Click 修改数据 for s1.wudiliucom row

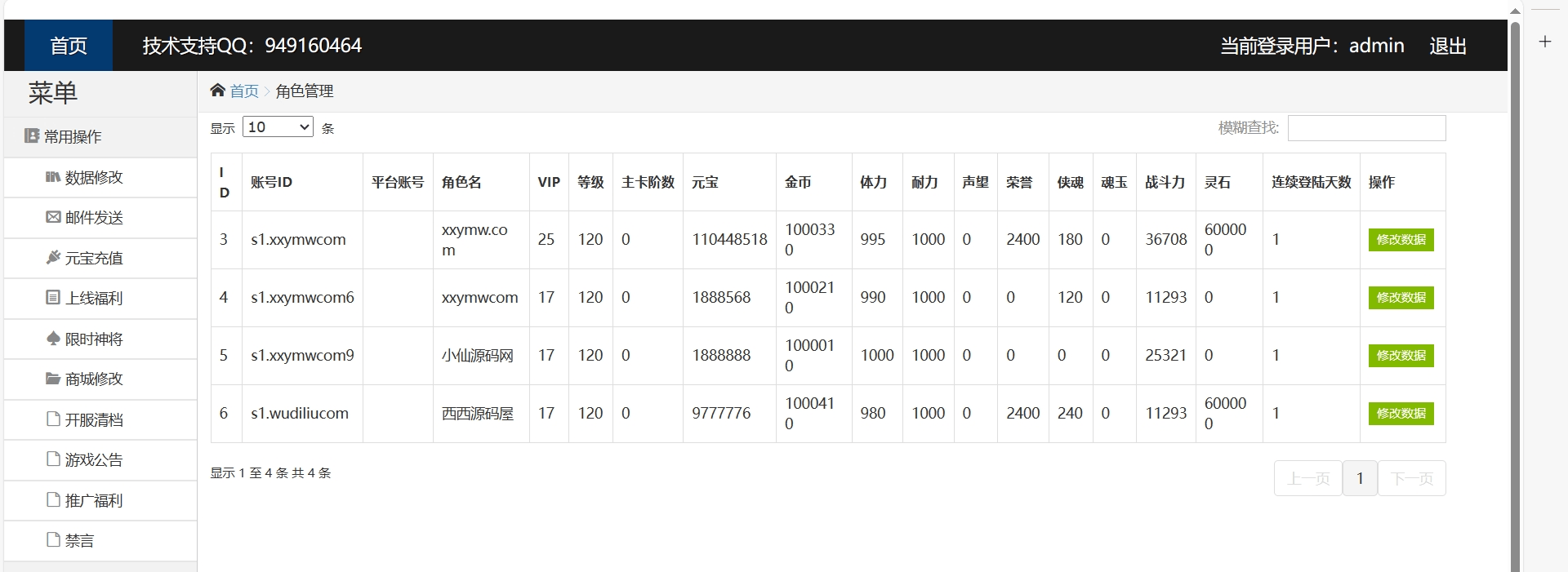[x=1401, y=414]
